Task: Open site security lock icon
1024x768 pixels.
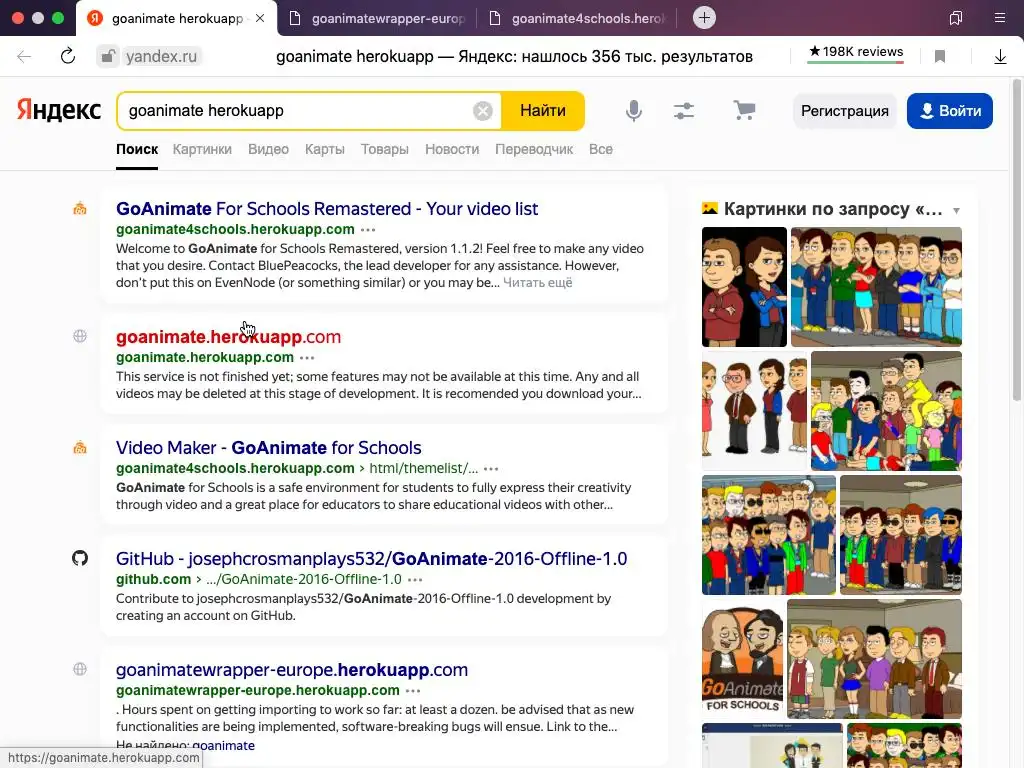Action: click(x=108, y=56)
